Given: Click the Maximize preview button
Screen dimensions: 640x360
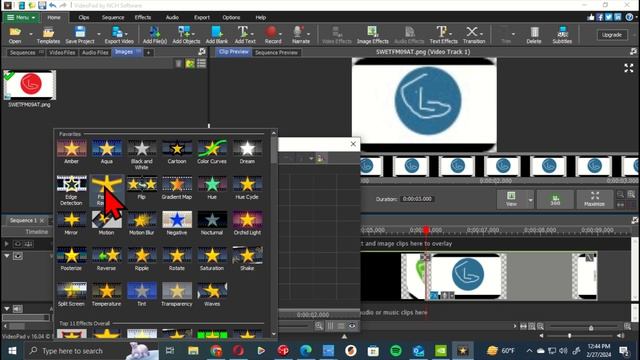Looking at the screenshot, I should (594, 199).
